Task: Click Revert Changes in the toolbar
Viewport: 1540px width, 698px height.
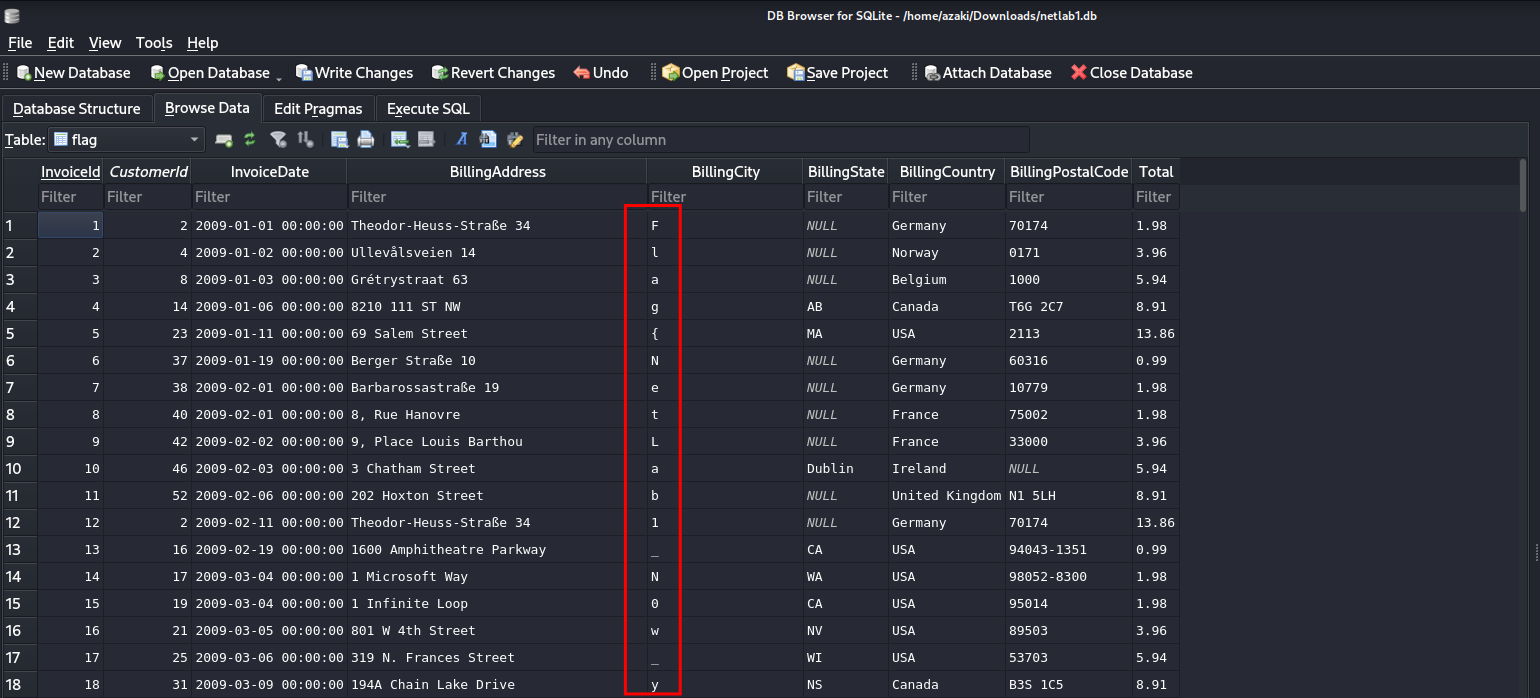Action: point(493,73)
